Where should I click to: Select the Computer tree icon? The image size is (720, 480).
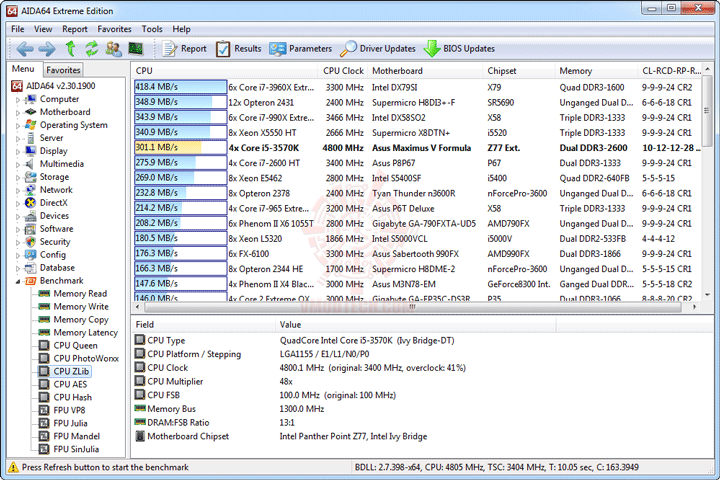coord(31,99)
